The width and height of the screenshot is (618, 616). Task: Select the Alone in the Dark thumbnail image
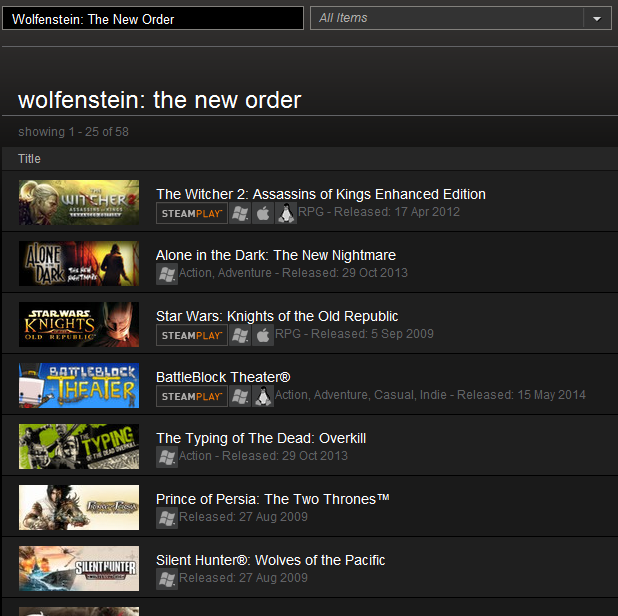point(79,263)
